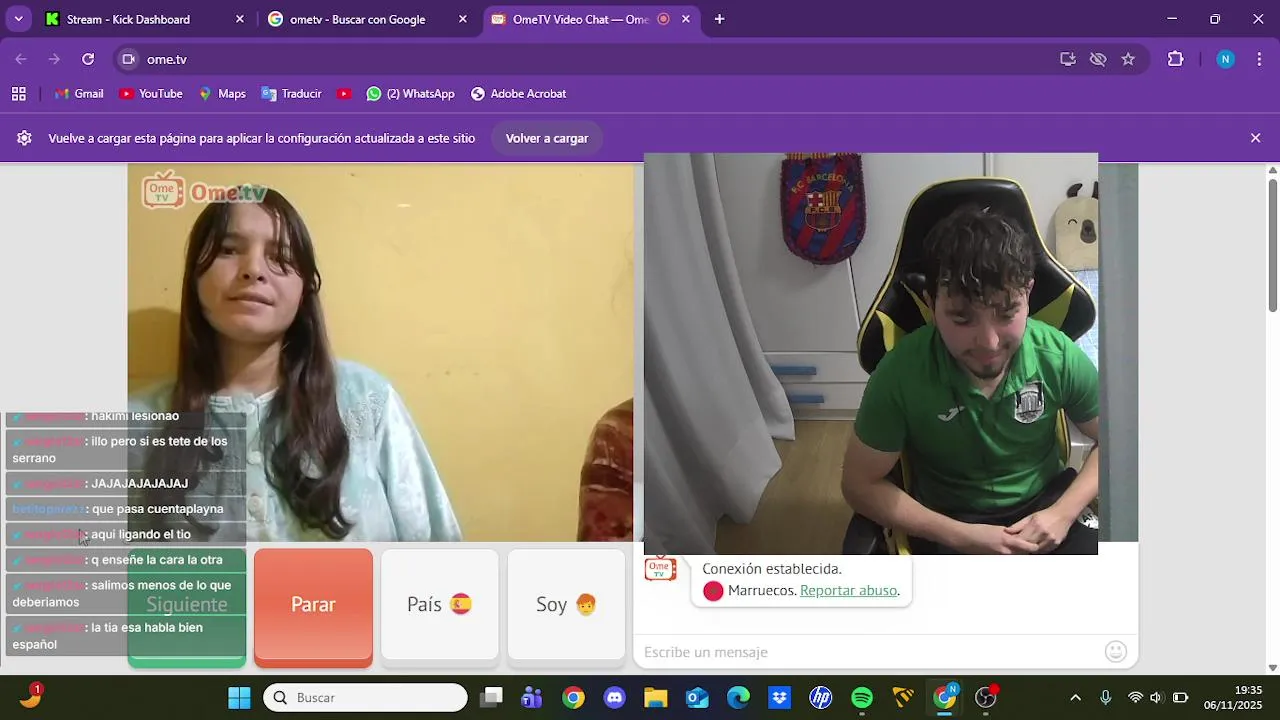Screen dimensions: 1280x720
Task: Open the País country selector
Action: tap(440, 605)
